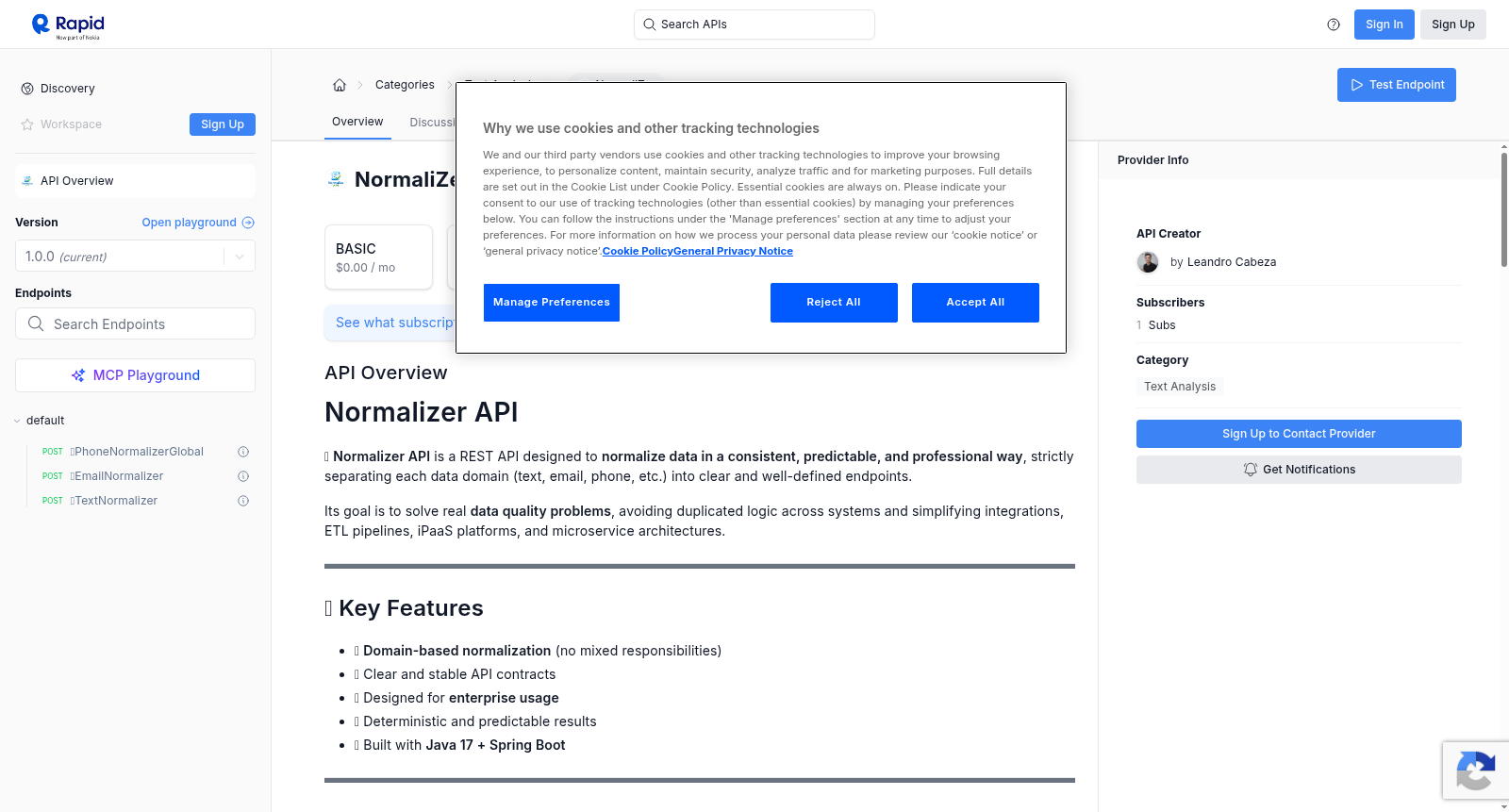The image size is (1509, 812).
Task: Click the Rapid logo in header
Action: point(68,25)
